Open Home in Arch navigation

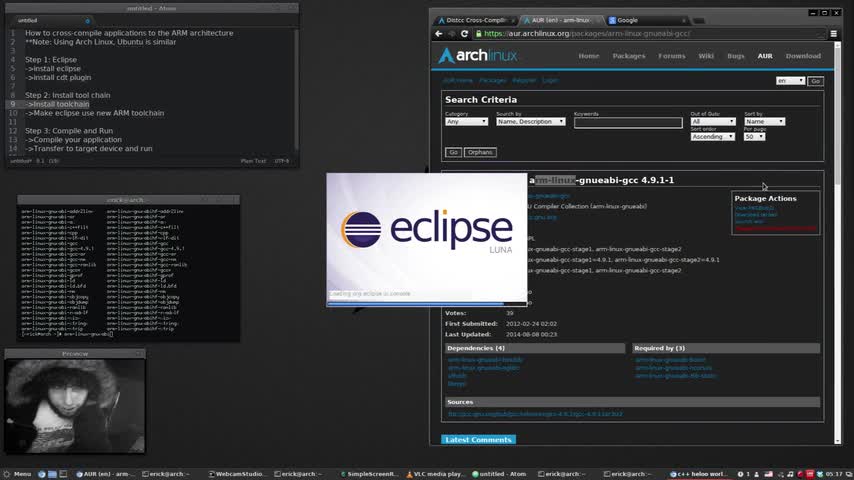[589, 56]
